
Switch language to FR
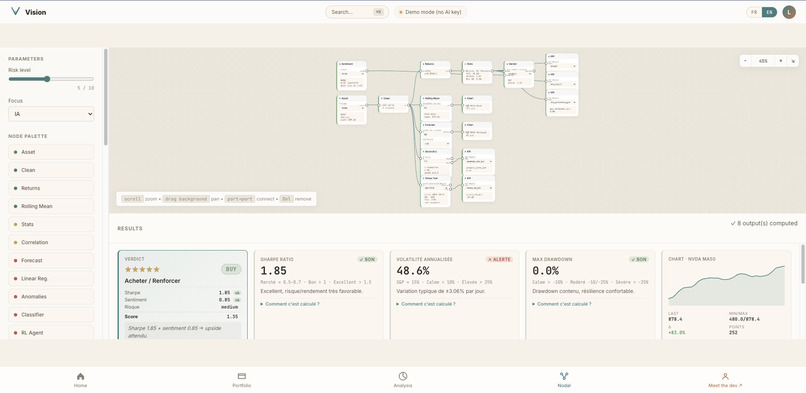pos(754,12)
